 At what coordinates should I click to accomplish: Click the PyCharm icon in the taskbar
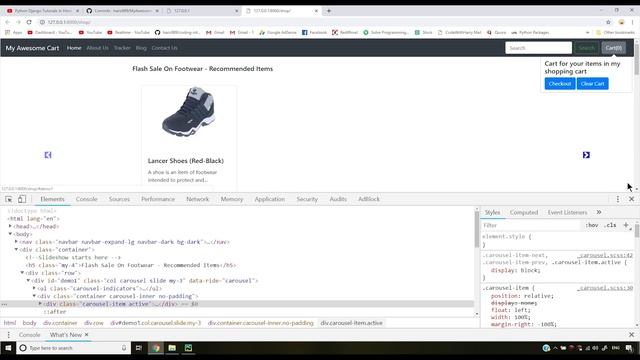tap(188, 348)
